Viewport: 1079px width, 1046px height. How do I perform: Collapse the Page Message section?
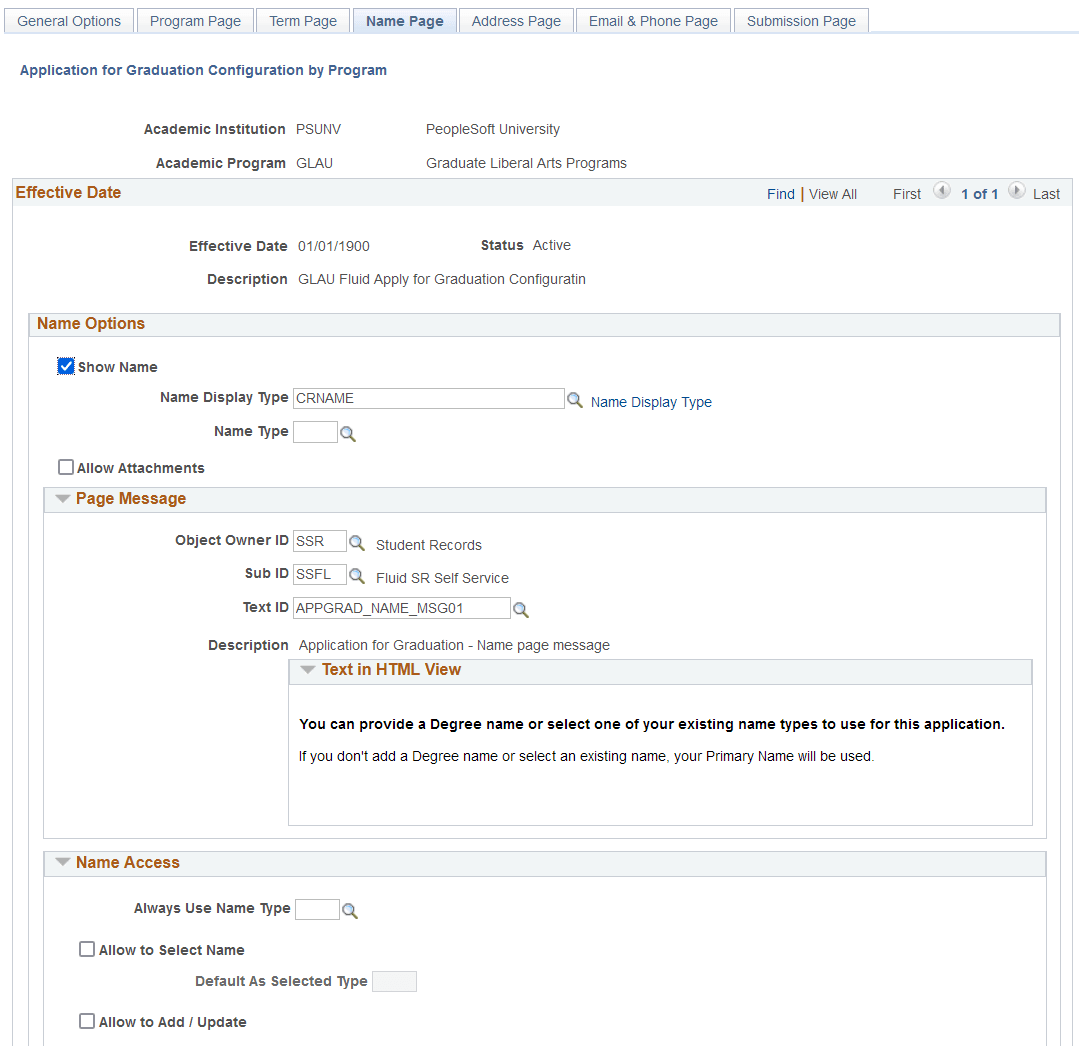click(x=63, y=498)
